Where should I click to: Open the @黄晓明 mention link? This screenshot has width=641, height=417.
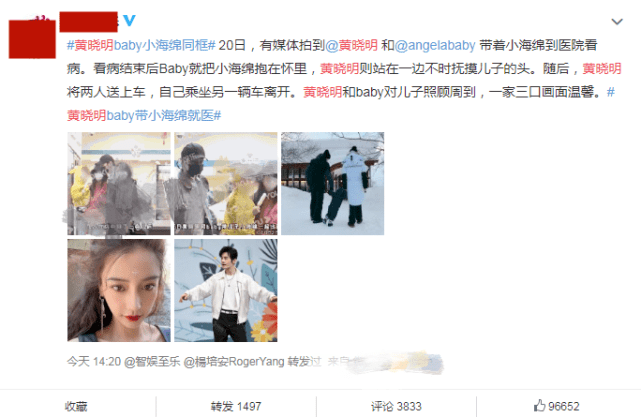point(351,45)
